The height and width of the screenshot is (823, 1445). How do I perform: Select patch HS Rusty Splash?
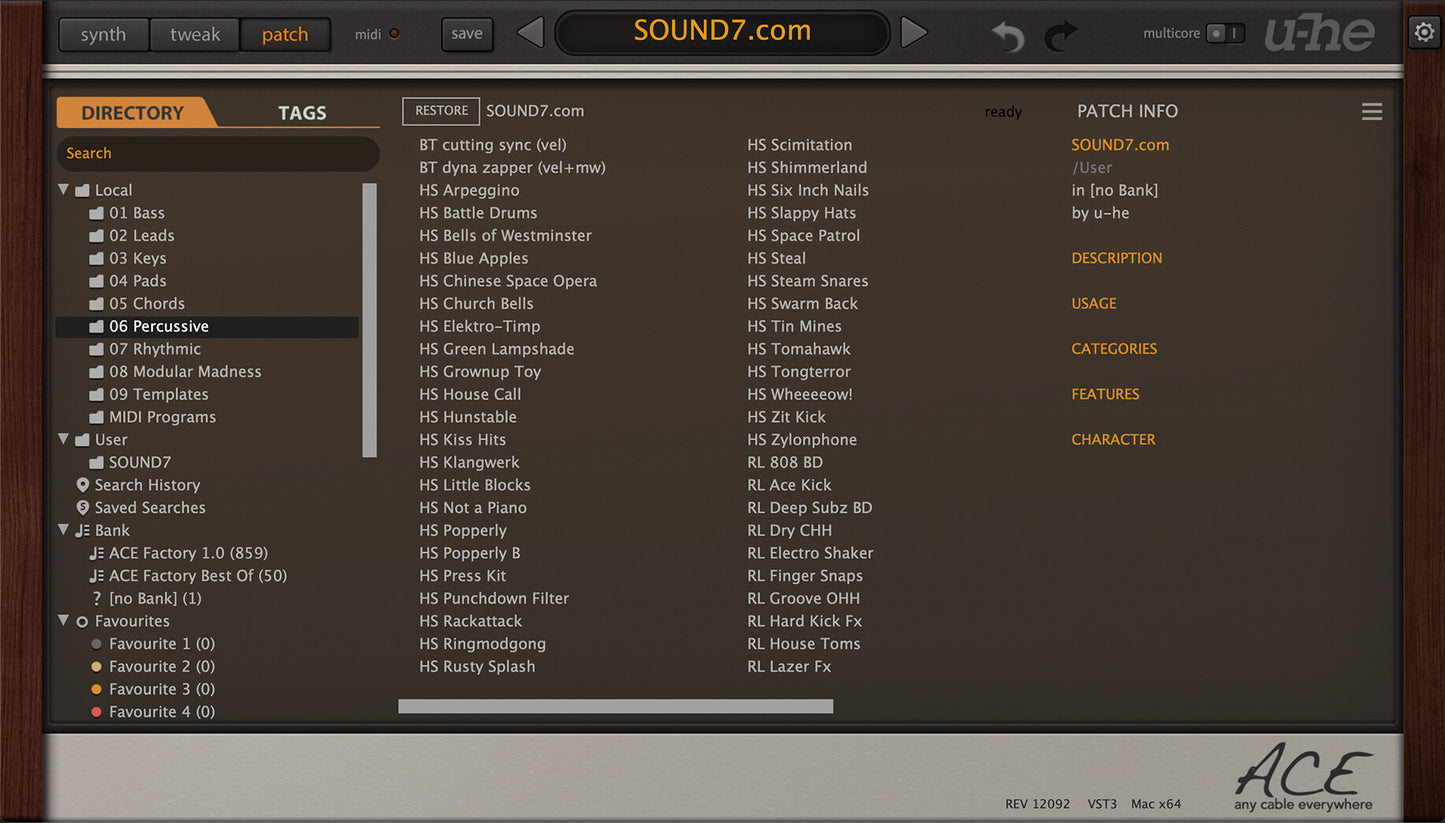pos(477,667)
